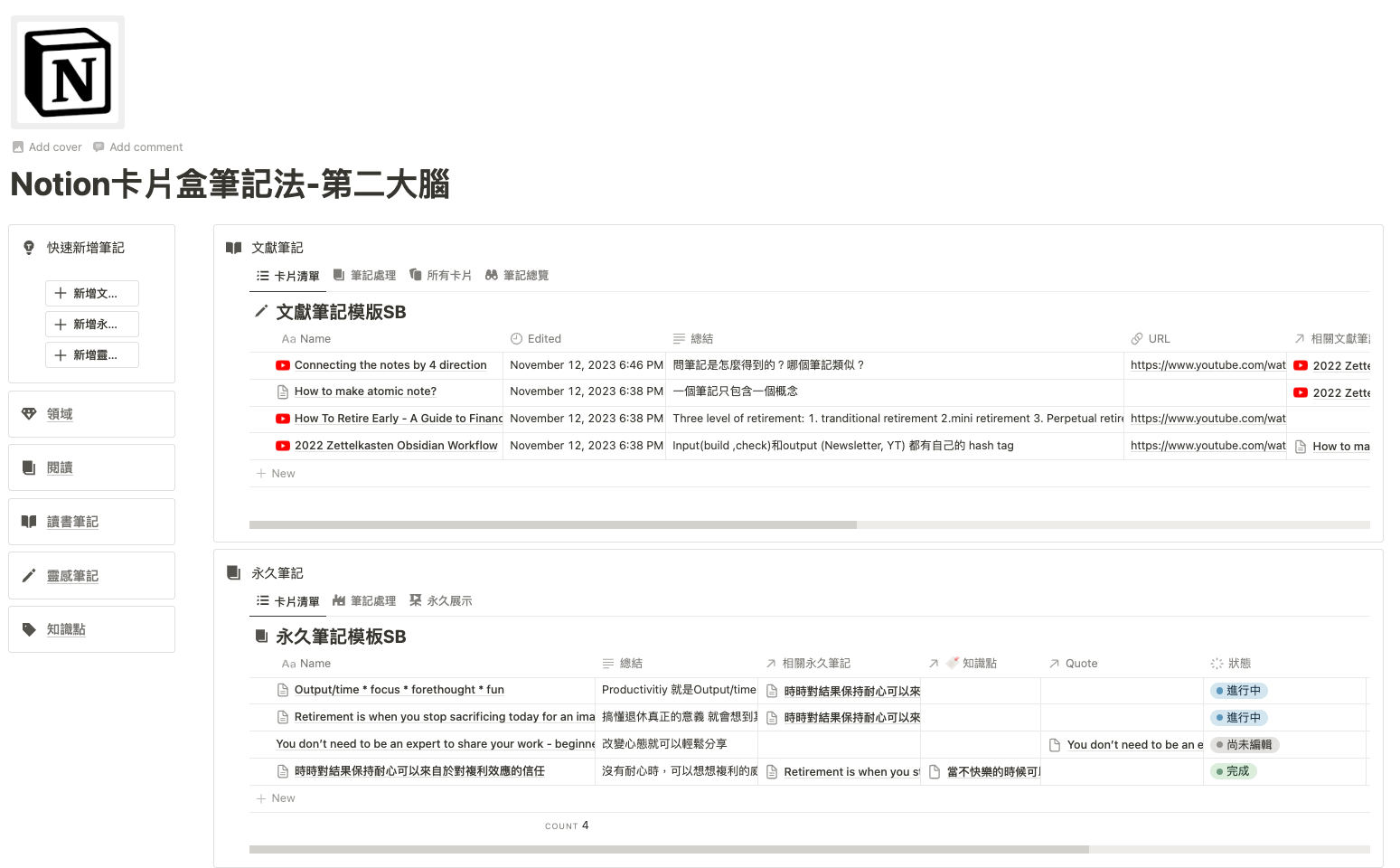Screen dimensions: 1400x868
Task: Click the YouTube icon on Connecting the notes row
Action: pos(283,365)
